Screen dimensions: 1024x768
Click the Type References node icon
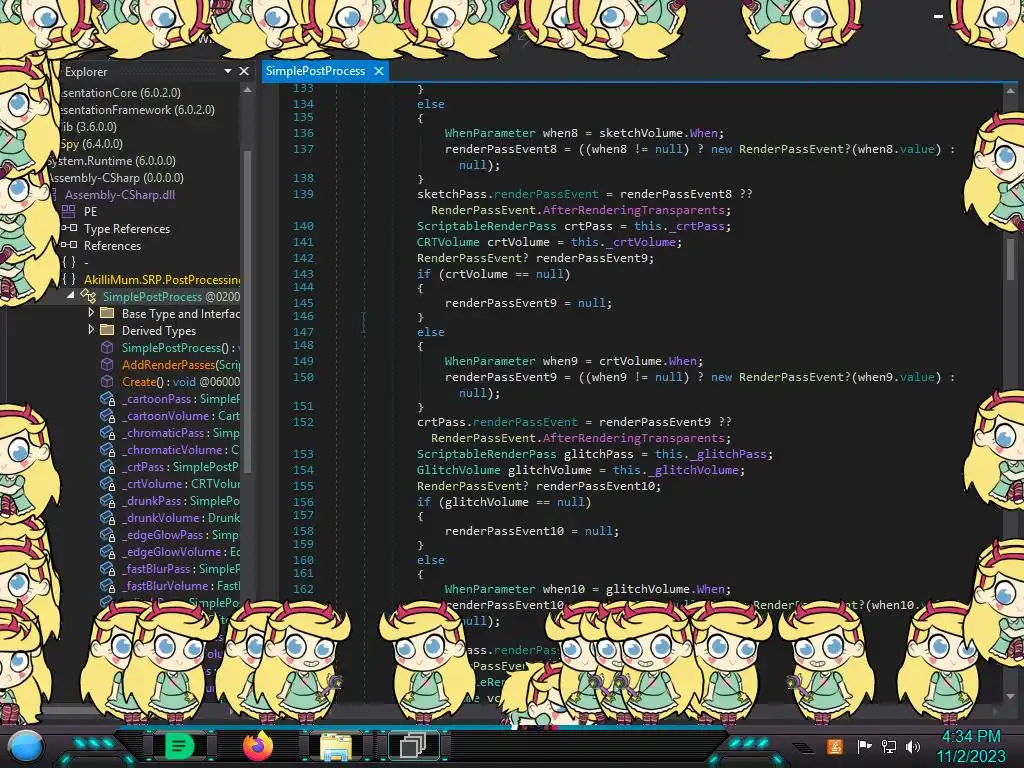tap(69, 228)
